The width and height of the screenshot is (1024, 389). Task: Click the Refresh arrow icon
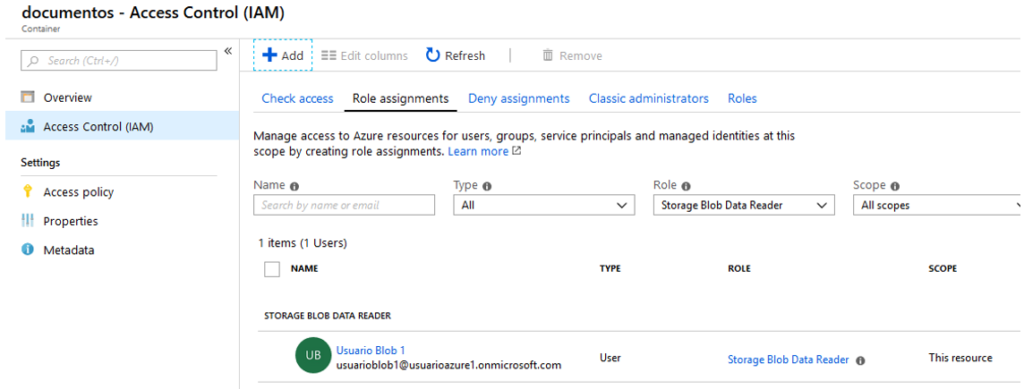pos(433,55)
